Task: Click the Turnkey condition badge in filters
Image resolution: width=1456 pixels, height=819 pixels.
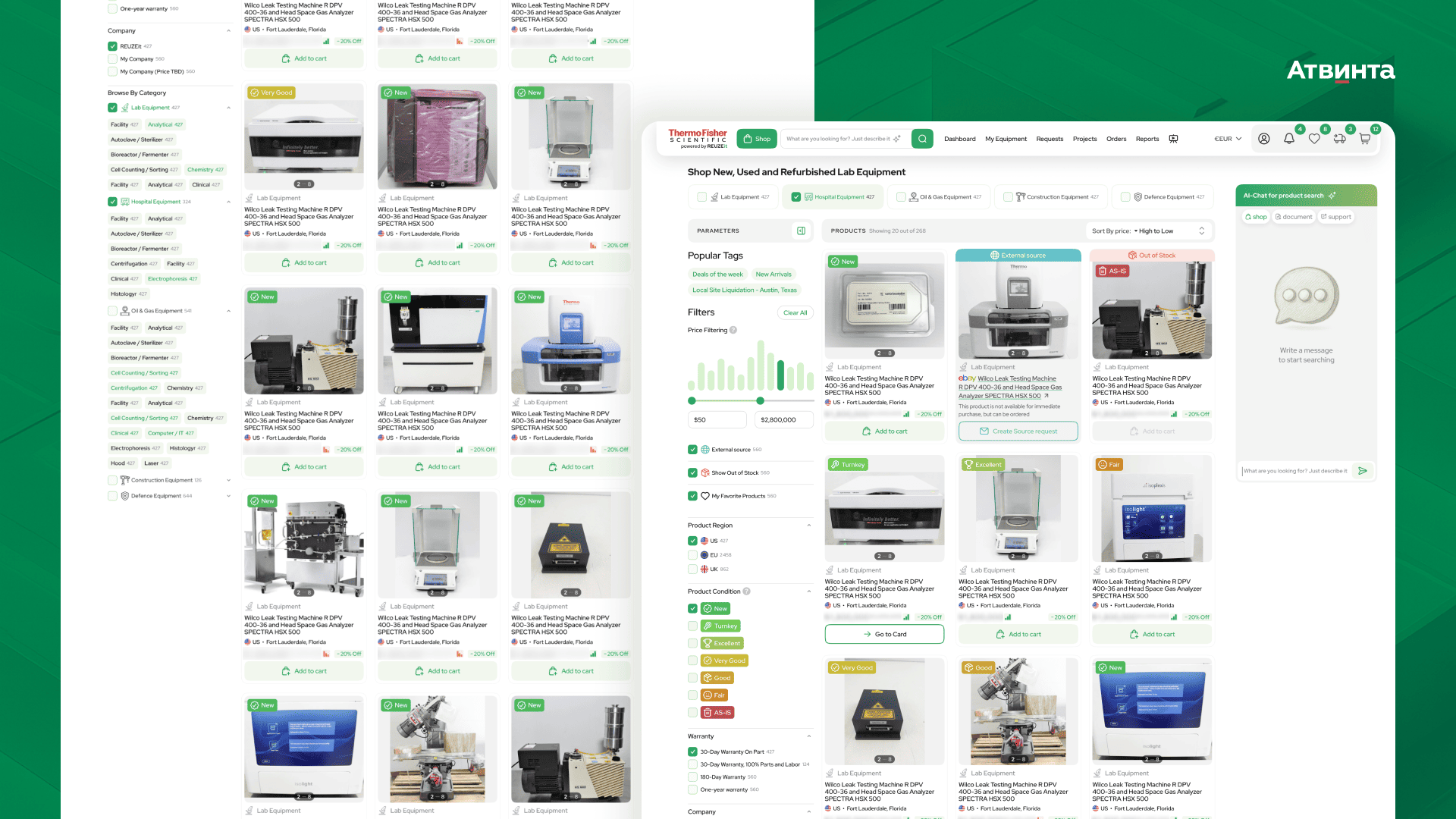Action: click(720, 626)
